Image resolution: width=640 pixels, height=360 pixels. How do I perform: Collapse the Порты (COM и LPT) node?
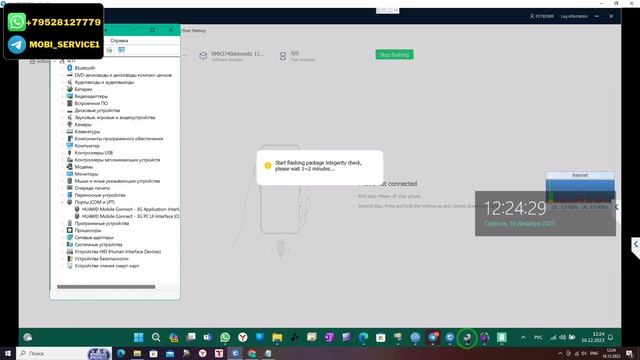63,202
